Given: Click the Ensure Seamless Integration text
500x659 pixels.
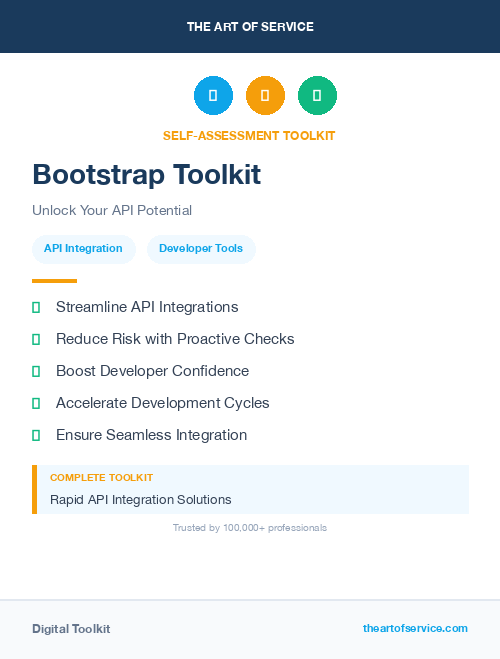Looking at the screenshot, I should pyautogui.click(x=151, y=435).
